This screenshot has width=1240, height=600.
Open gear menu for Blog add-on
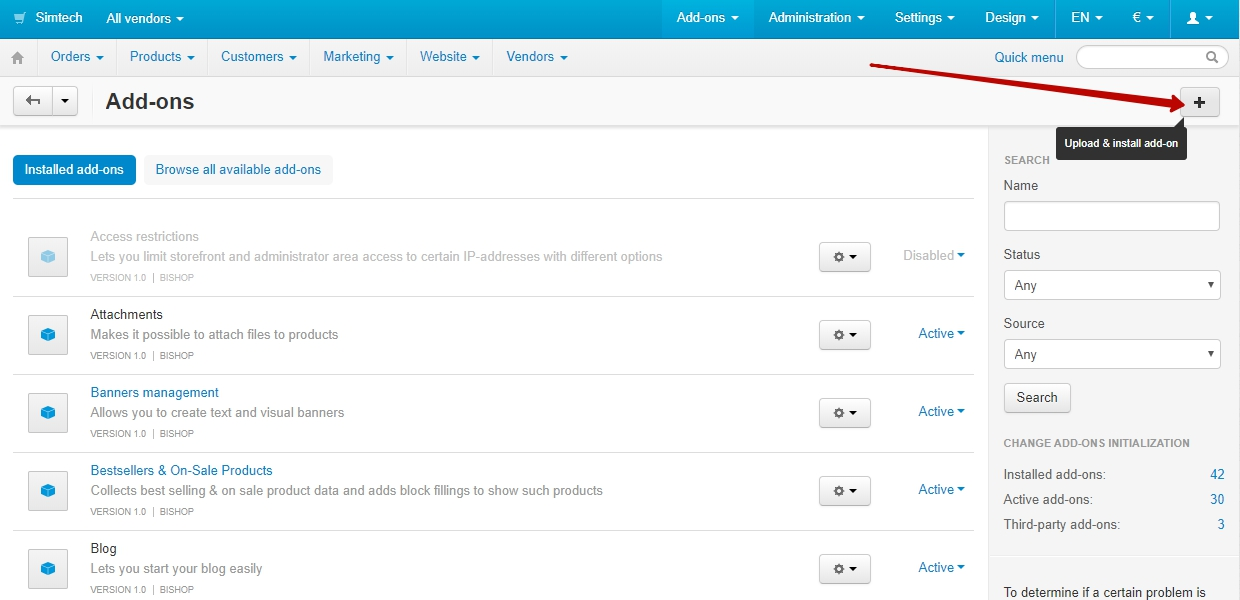[845, 569]
